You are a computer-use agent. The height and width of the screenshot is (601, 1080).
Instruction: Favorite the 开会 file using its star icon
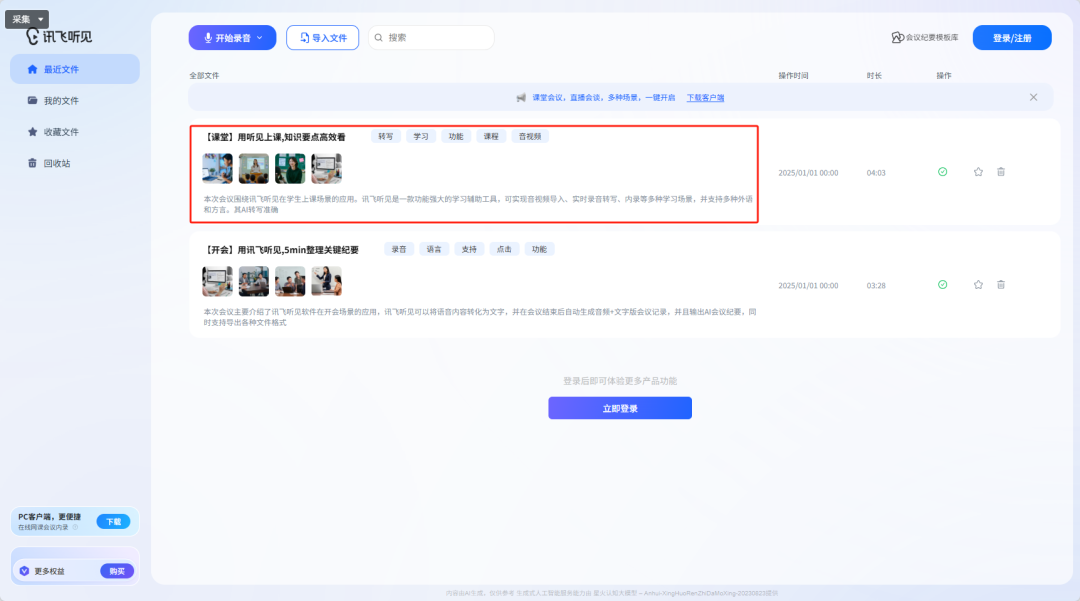coord(978,285)
